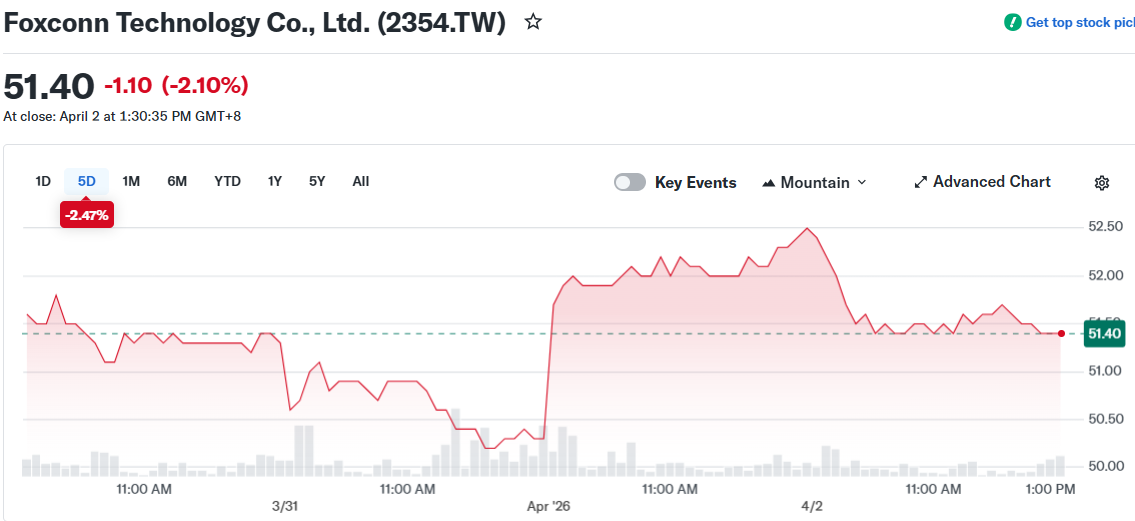Click the 1:00 PM time label
This screenshot has height=521, width=1135.
pos(1052,489)
